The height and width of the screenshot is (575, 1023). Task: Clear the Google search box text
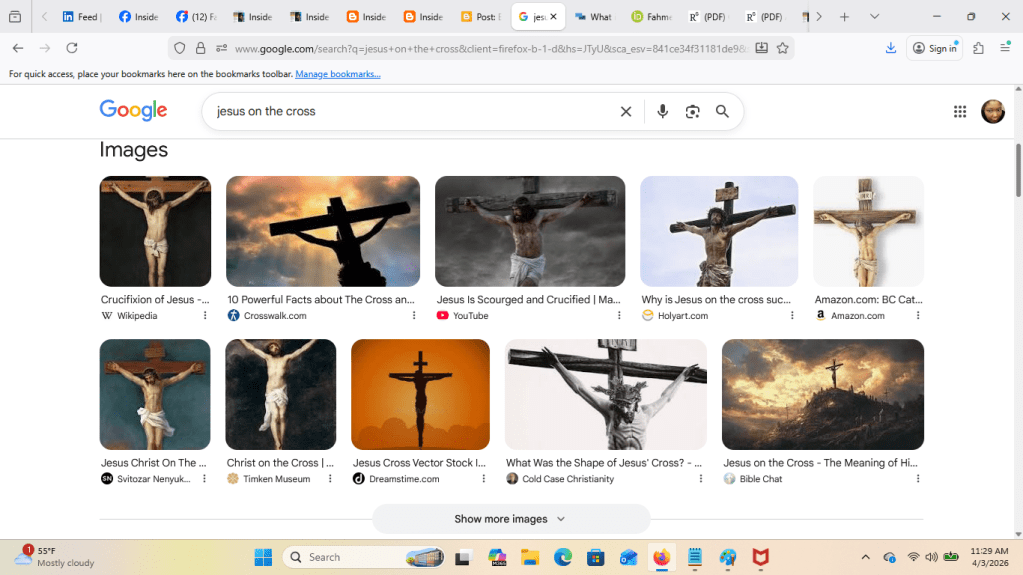(626, 112)
